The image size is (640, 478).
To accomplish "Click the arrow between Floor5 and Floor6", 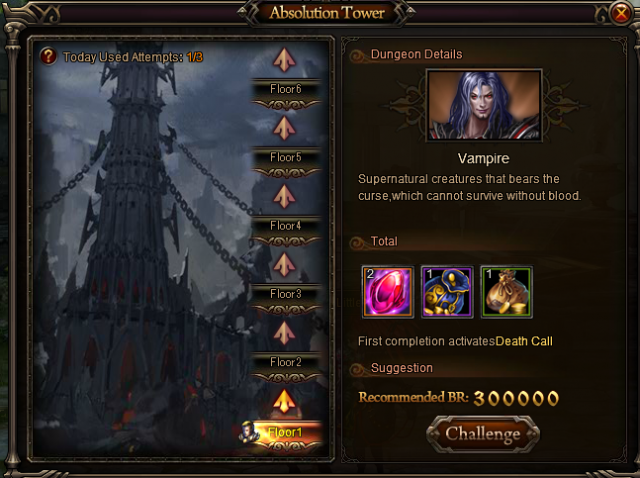I will point(284,128).
